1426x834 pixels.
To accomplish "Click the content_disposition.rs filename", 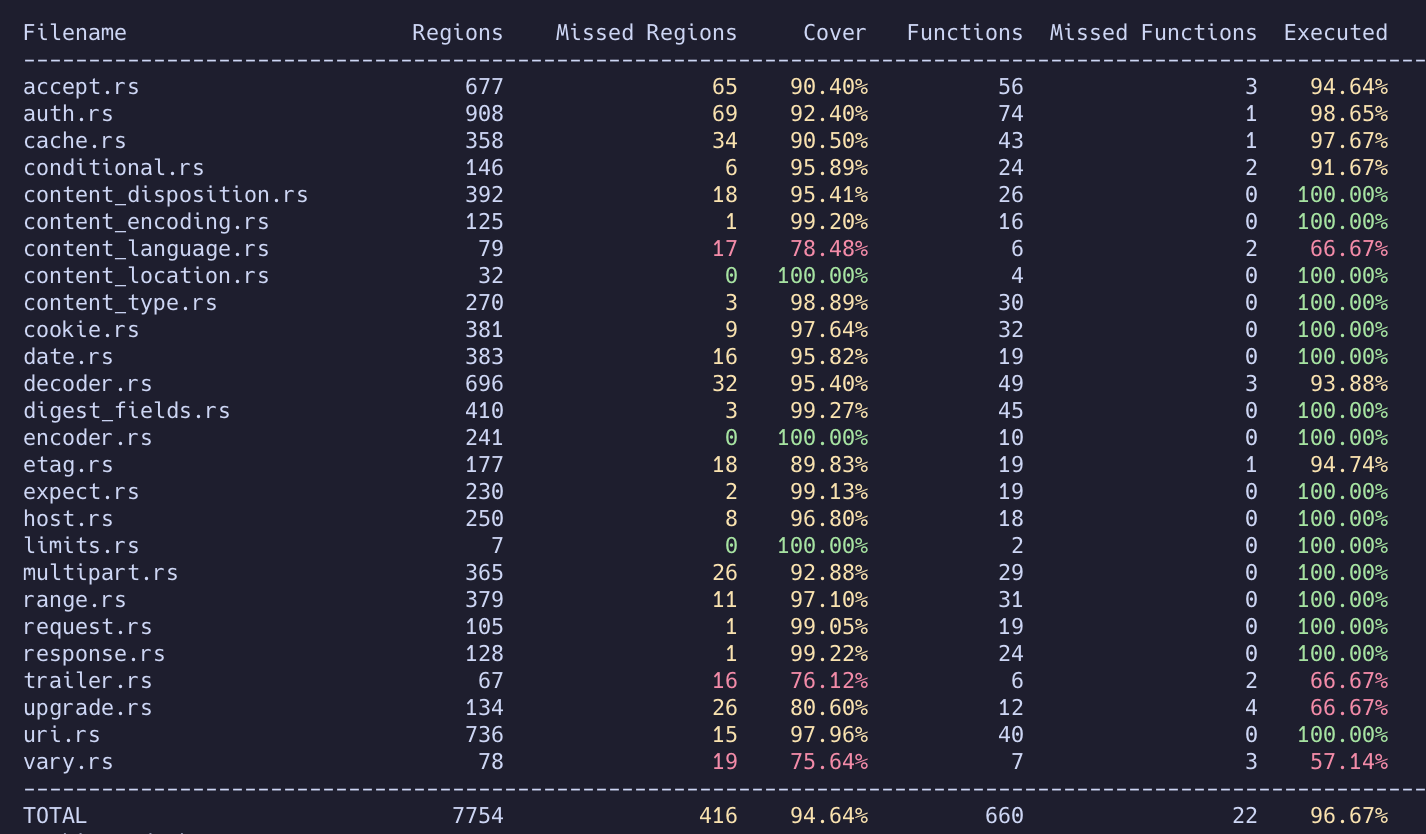I will (166, 195).
